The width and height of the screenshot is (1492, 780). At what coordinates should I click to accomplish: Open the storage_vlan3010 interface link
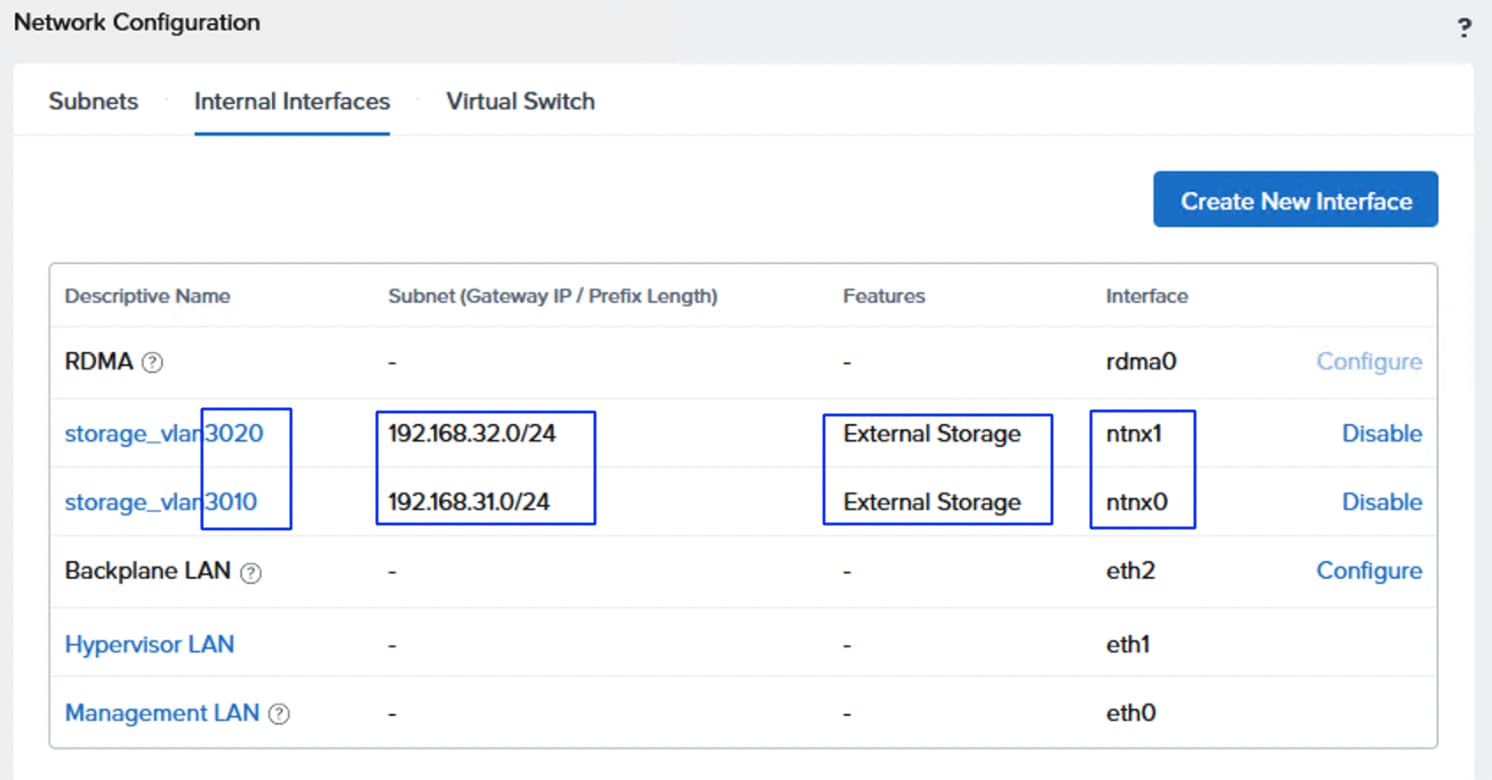click(x=160, y=502)
